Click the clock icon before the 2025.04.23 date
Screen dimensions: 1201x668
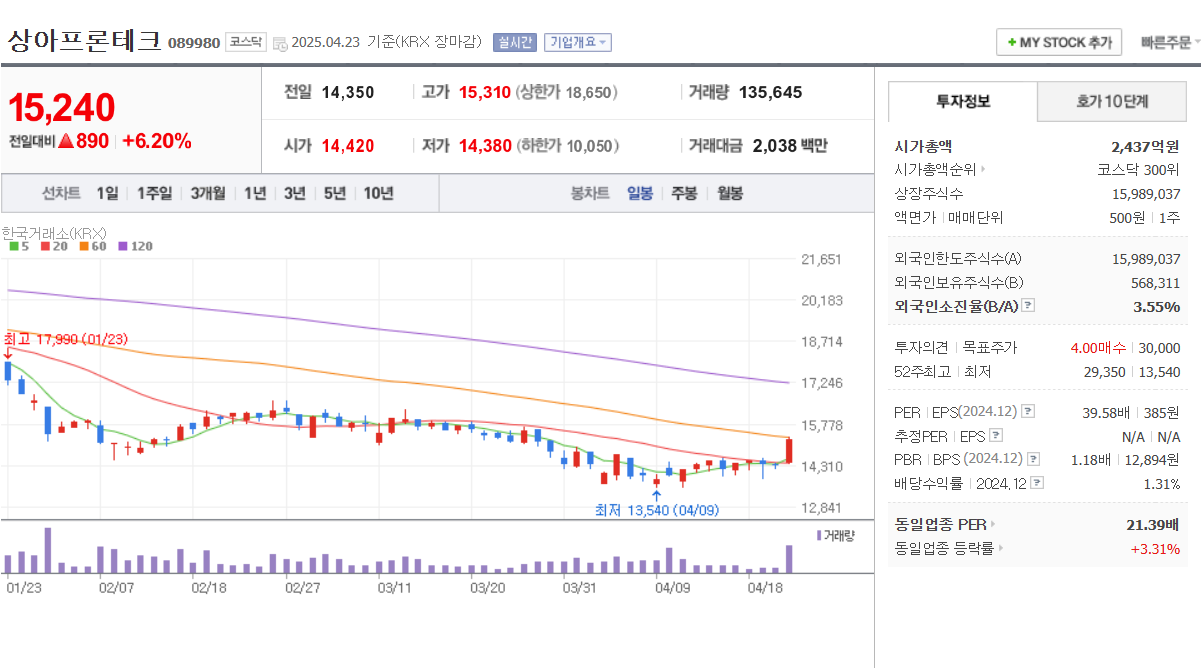point(281,42)
